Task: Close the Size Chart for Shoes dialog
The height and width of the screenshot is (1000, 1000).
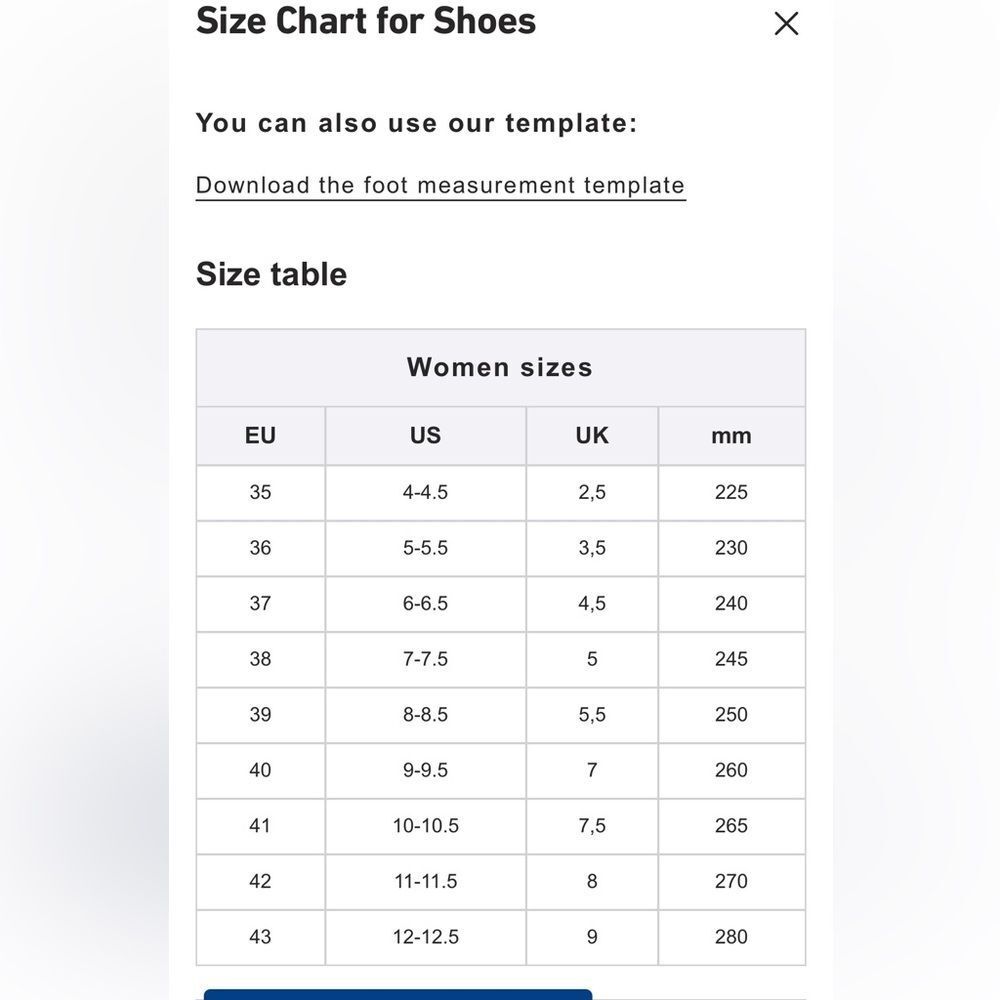Action: (786, 24)
